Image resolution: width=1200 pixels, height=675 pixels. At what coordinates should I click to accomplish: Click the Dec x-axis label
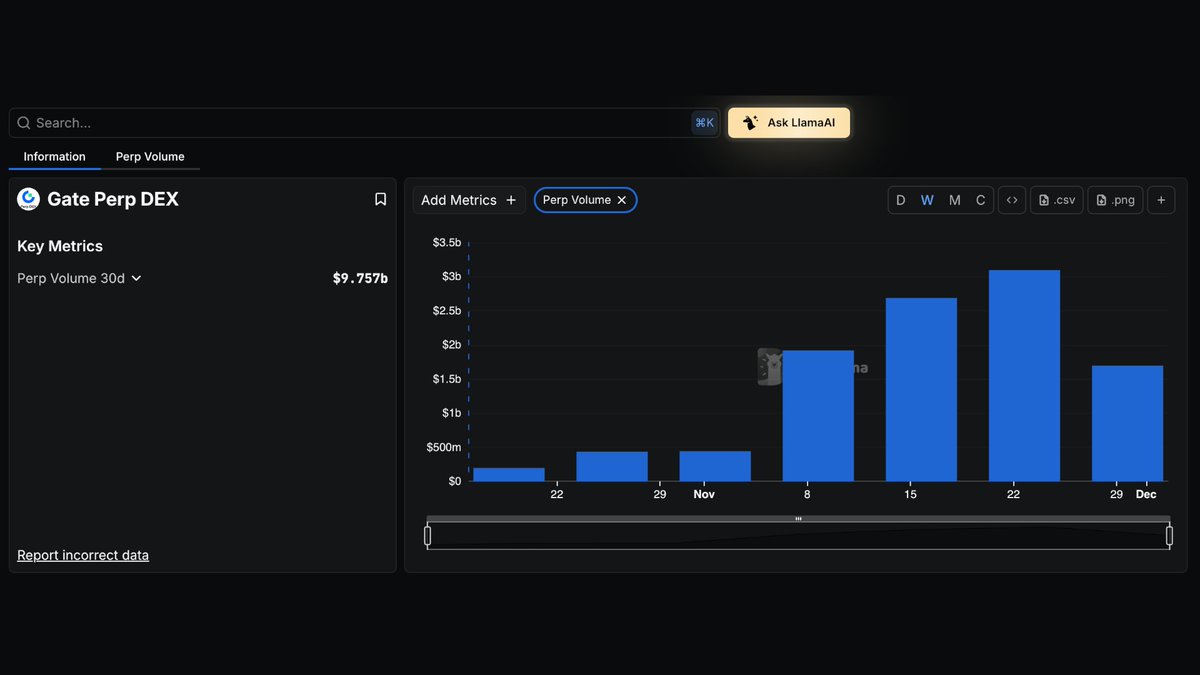1146,494
